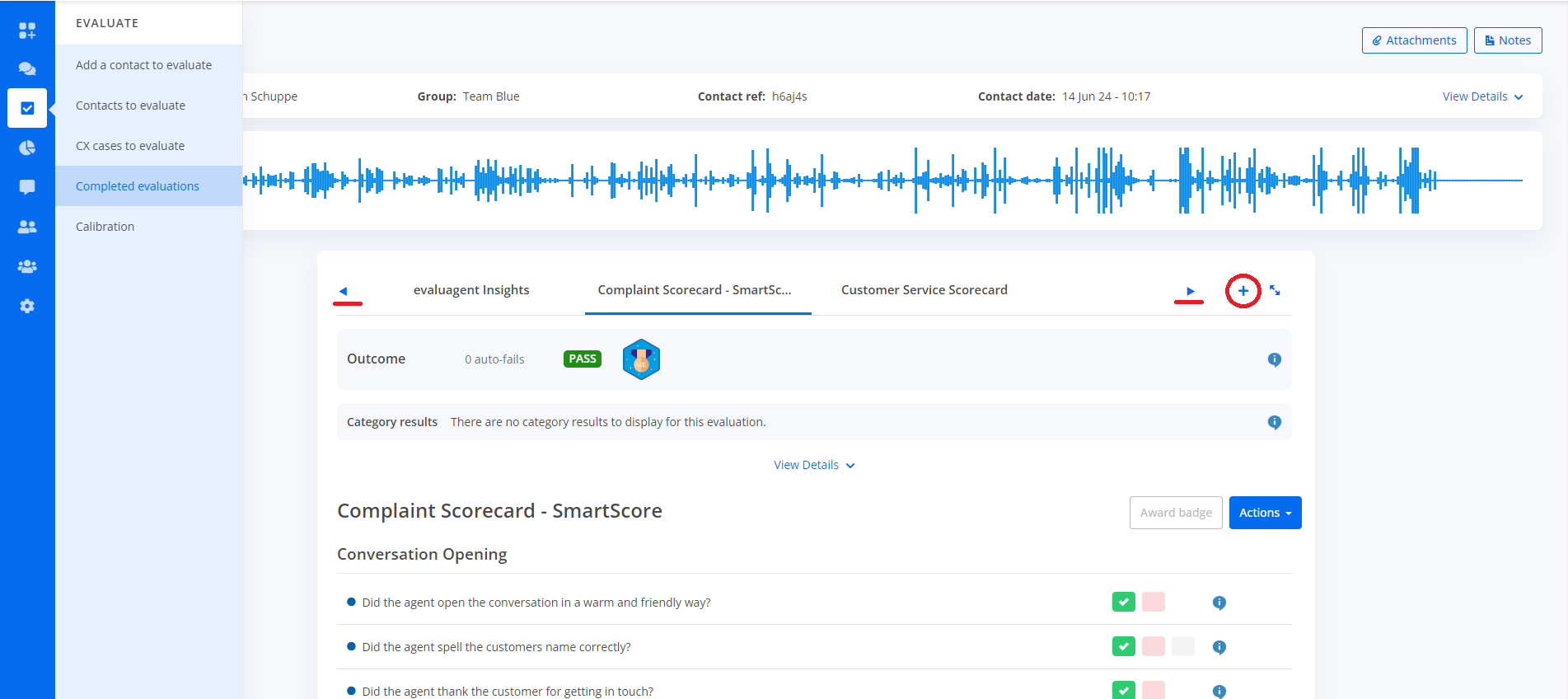Screen dimensions: 1568x699
Task: Seek within the audio waveform
Action: pyautogui.click(x=882, y=181)
